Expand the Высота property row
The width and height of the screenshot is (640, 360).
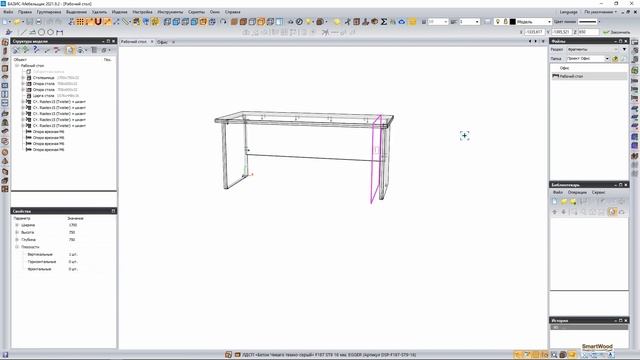click(17, 232)
